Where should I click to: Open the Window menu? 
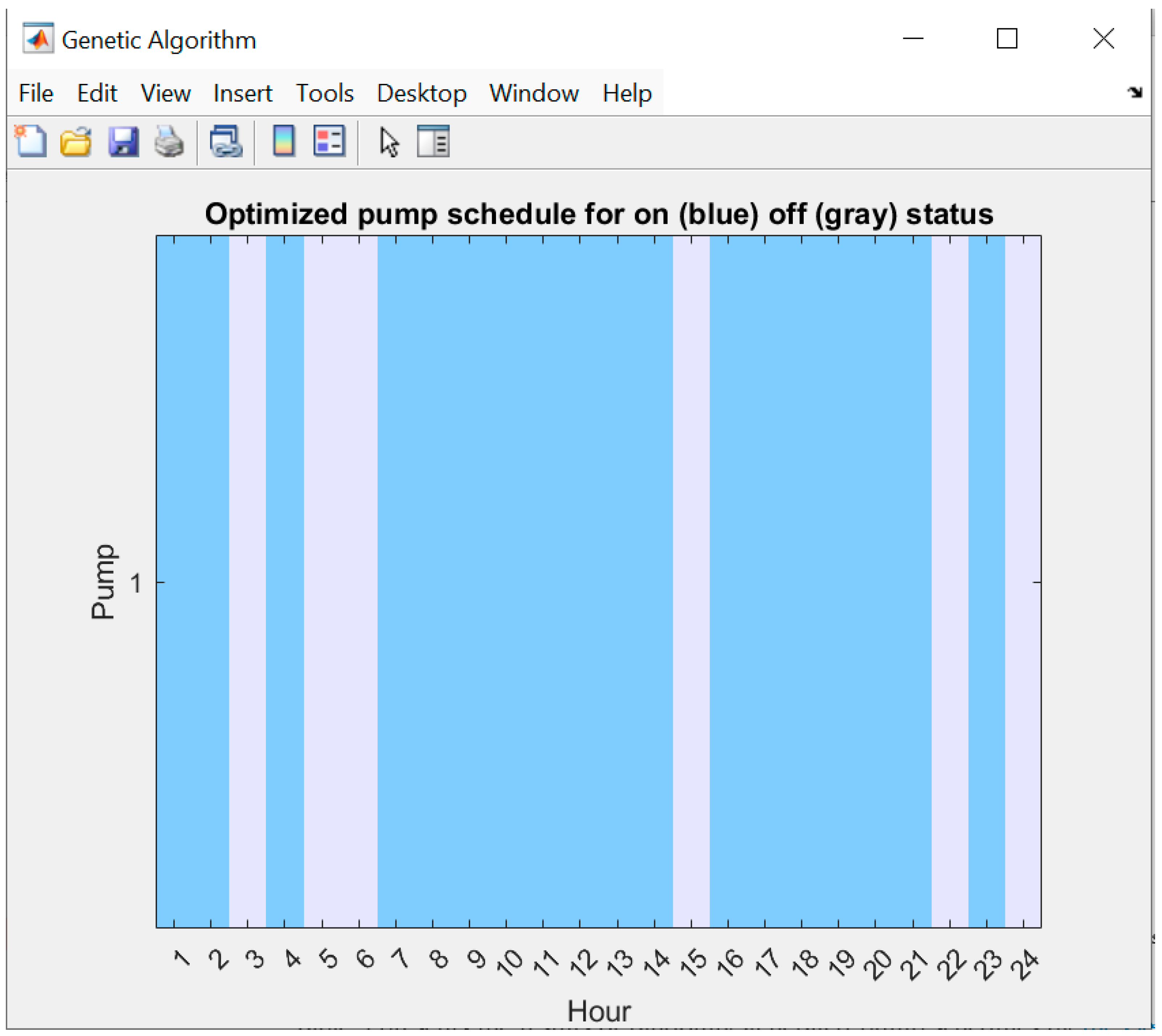pyautogui.click(x=534, y=93)
